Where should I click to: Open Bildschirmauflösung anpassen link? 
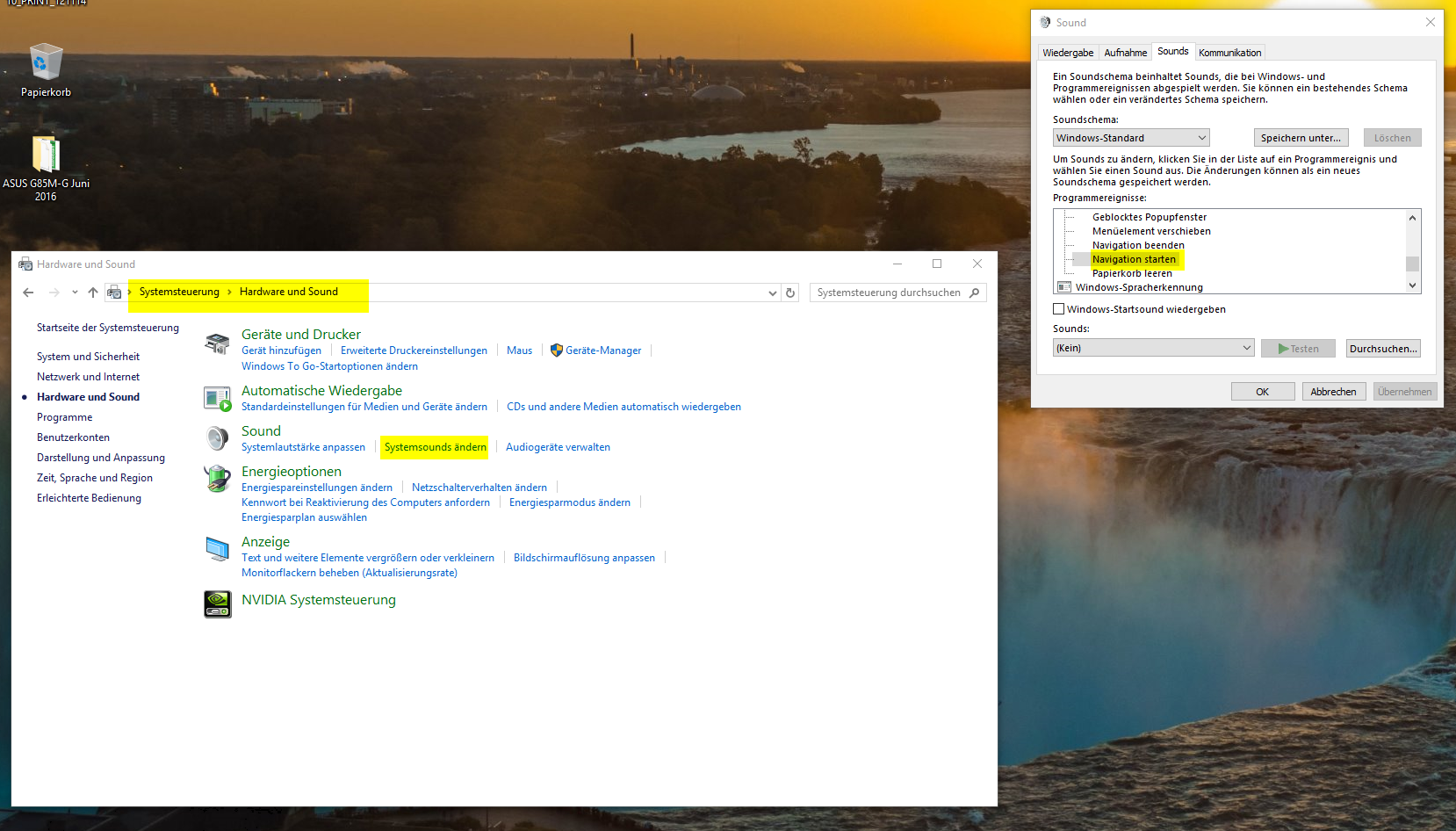pyautogui.click(x=584, y=558)
